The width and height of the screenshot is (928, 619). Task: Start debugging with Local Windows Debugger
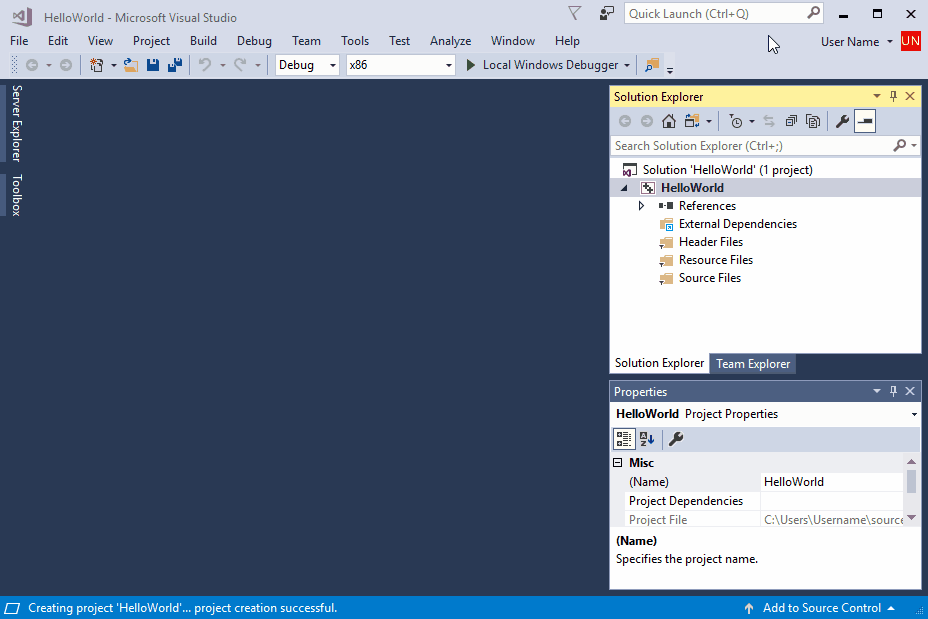point(546,63)
